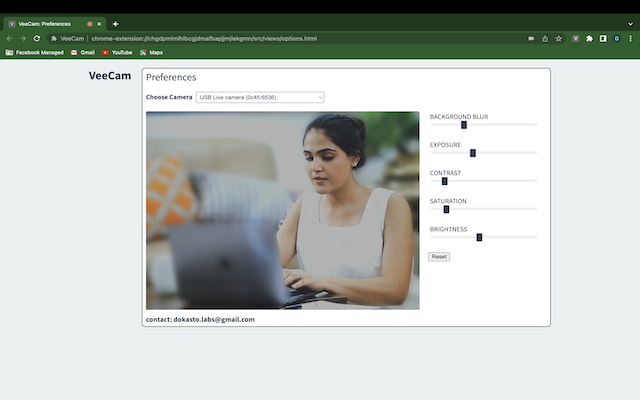Image resolution: width=640 pixels, height=400 pixels.
Task: Click the VeeCam logo heading
Action: click(x=110, y=76)
